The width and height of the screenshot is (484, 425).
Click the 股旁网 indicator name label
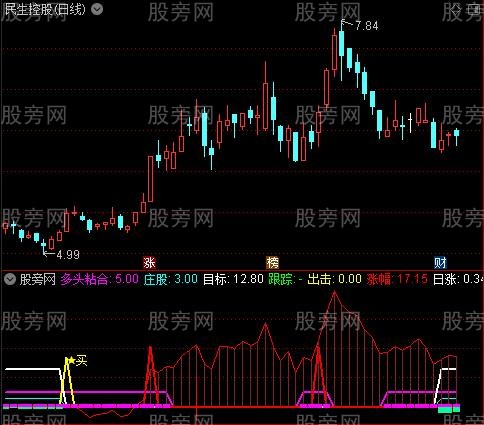coord(38,279)
